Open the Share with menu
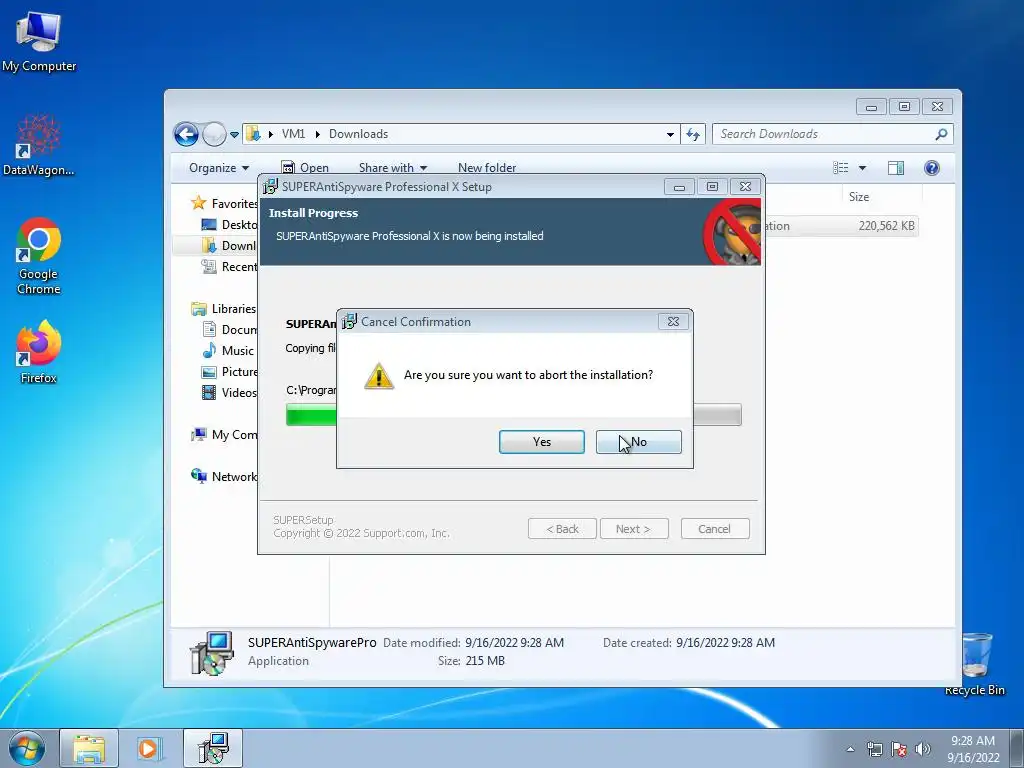The width and height of the screenshot is (1024, 768). tap(392, 168)
